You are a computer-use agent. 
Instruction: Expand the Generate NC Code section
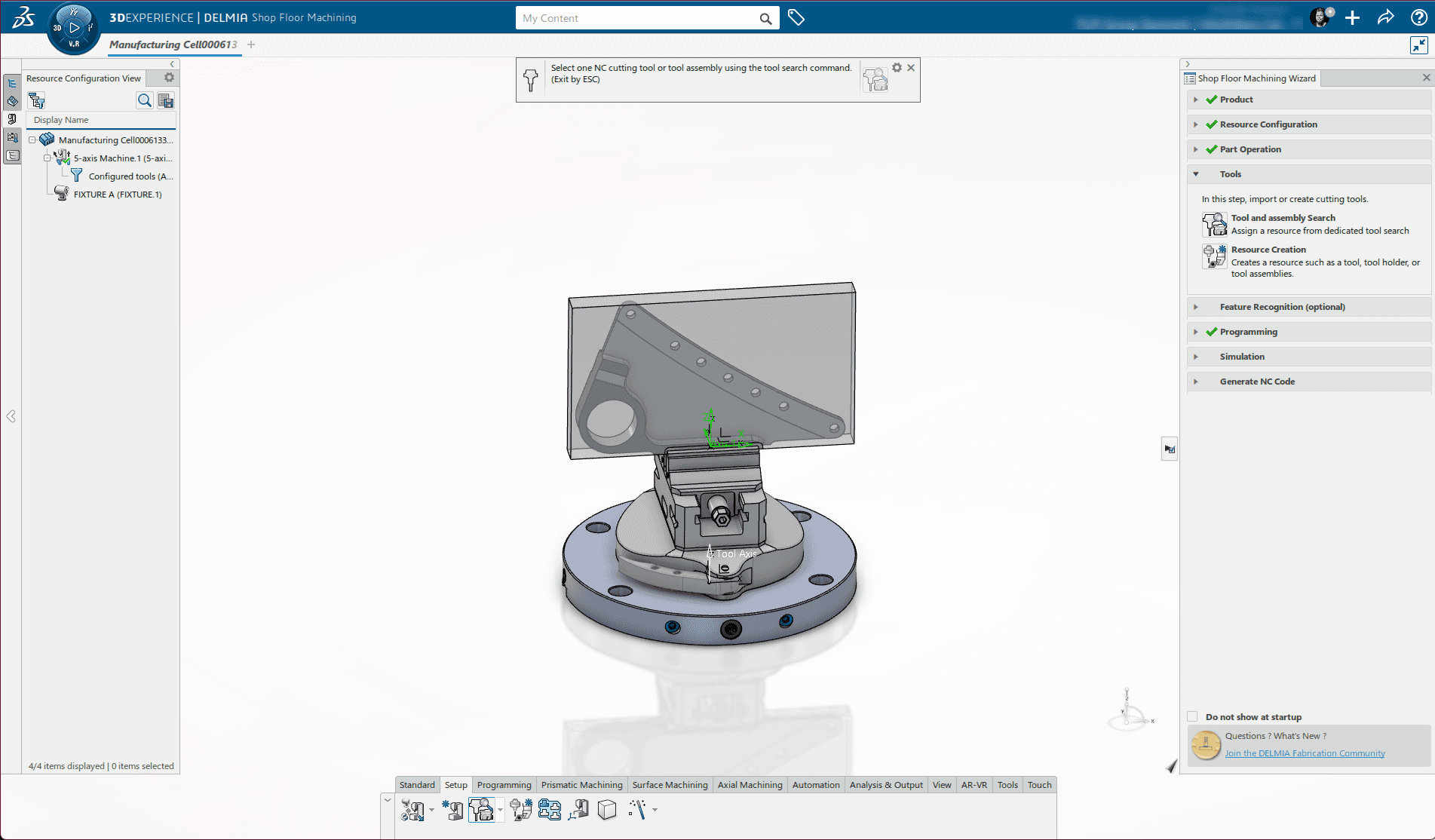pos(1196,382)
